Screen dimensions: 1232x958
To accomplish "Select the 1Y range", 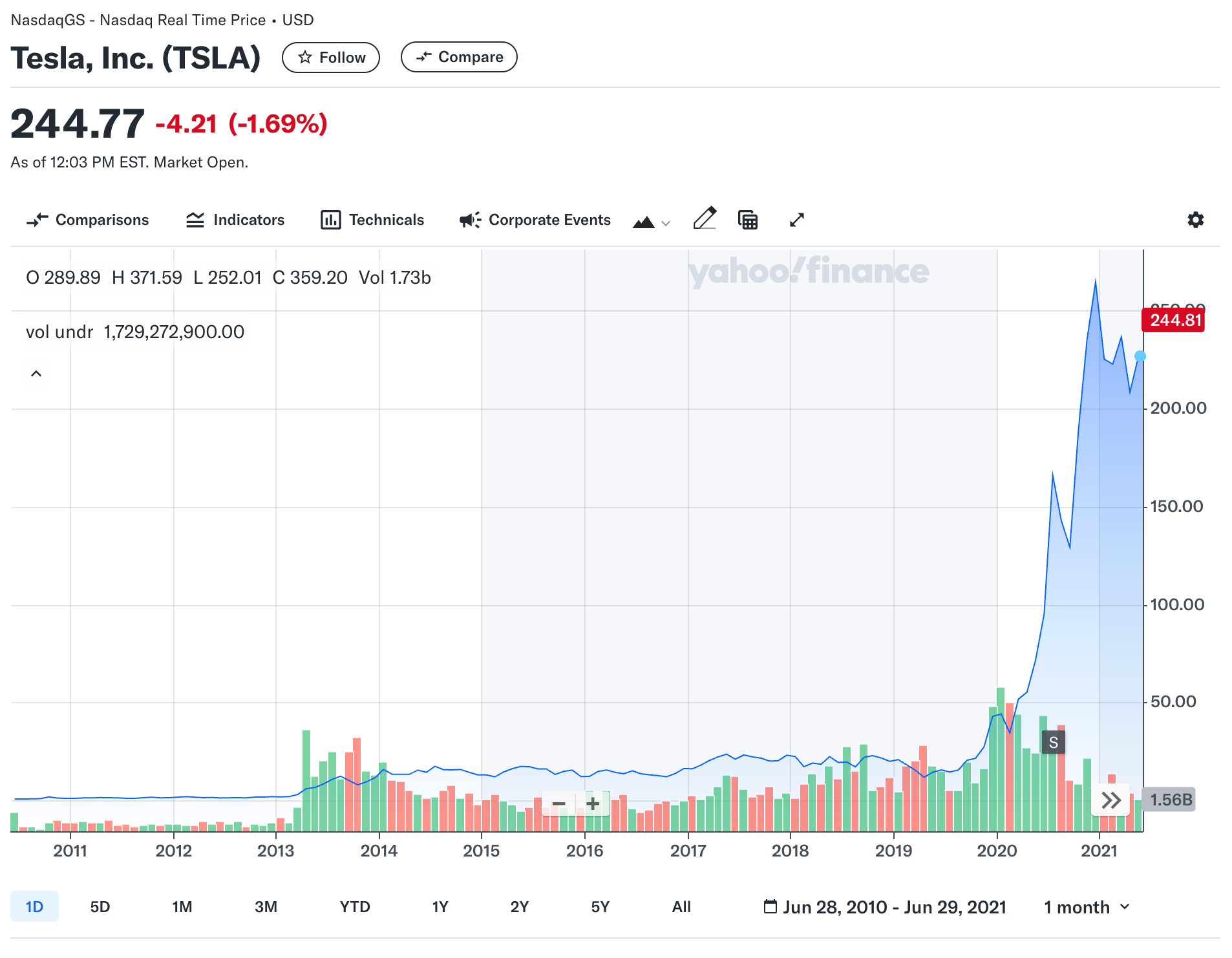I will [440, 906].
